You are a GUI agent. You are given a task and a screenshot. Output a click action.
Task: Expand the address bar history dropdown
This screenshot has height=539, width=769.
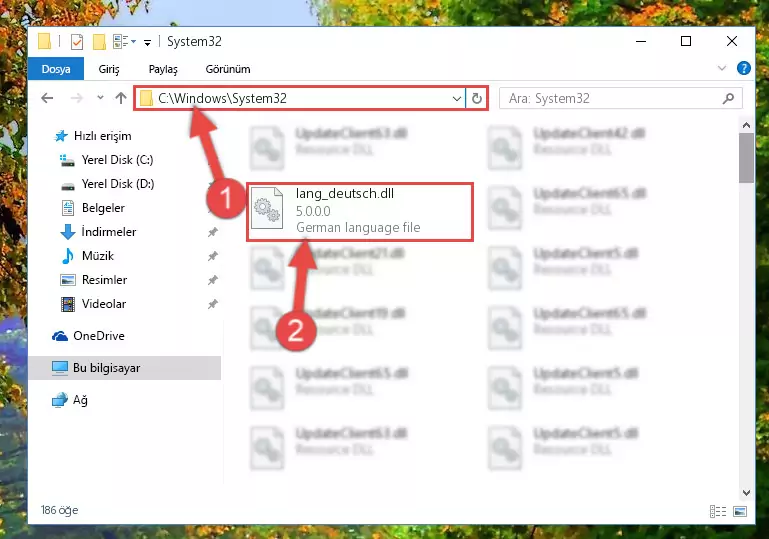coord(457,99)
